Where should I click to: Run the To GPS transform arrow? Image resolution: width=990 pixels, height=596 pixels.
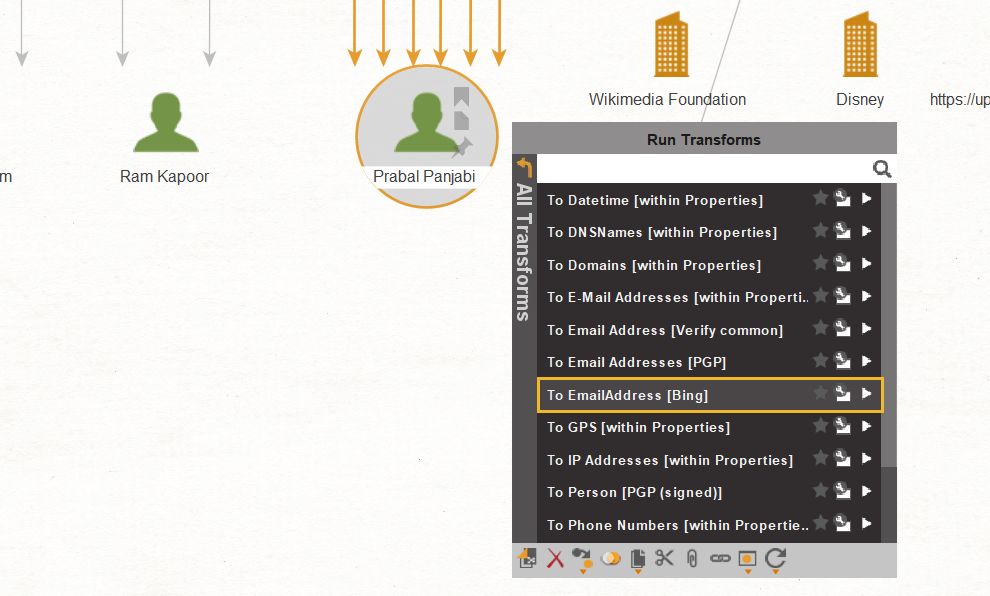pyautogui.click(x=867, y=426)
